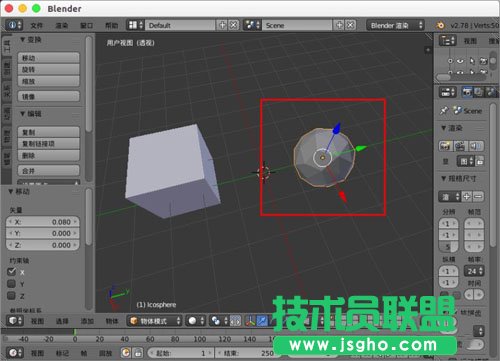The height and width of the screenshot is (361, 500).
Task: Add a render preset with plus button
Action: [467, 197]
